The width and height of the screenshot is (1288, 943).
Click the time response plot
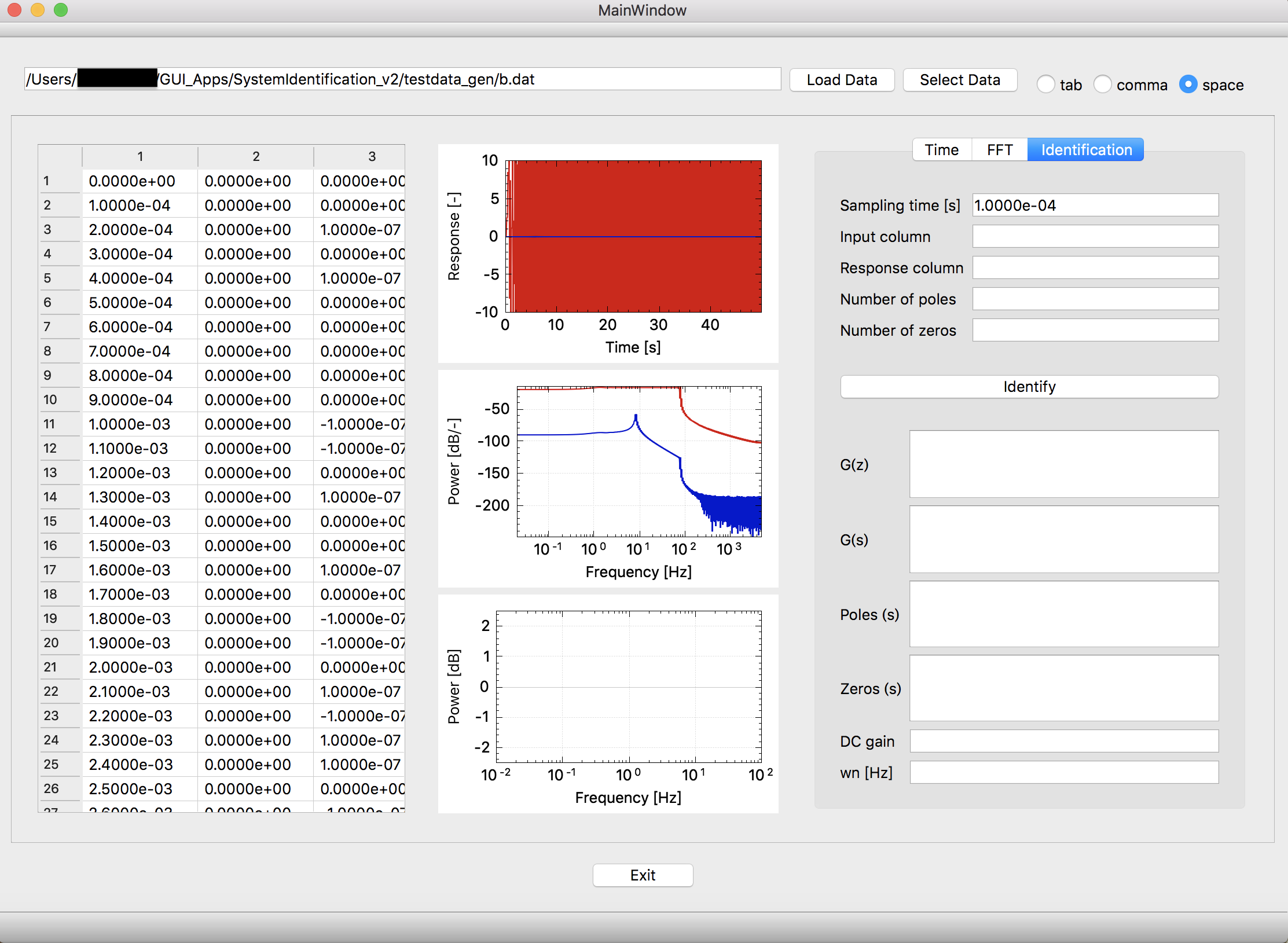point(608,254)
